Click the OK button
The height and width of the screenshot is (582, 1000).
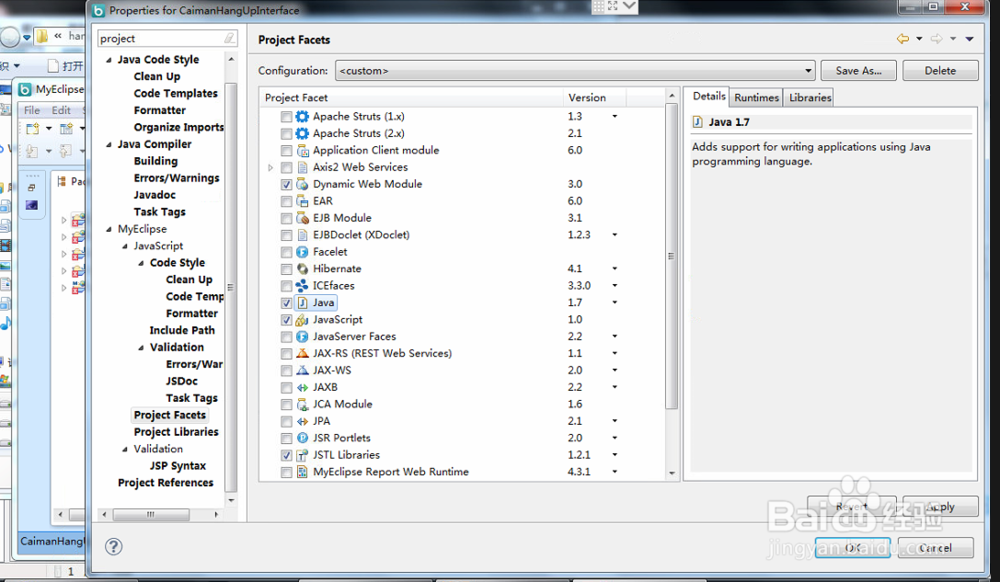point(853,548)
